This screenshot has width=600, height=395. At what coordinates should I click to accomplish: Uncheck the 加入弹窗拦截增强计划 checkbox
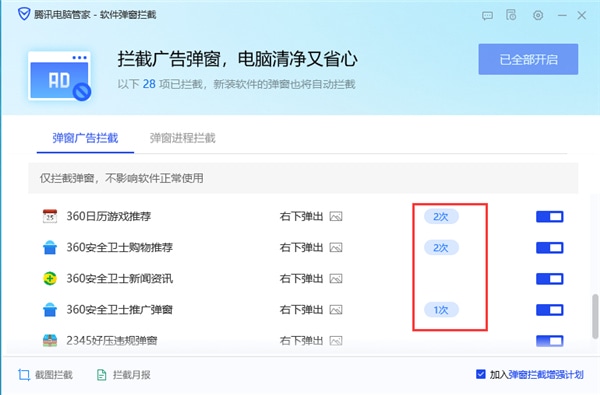coord(481,374)
